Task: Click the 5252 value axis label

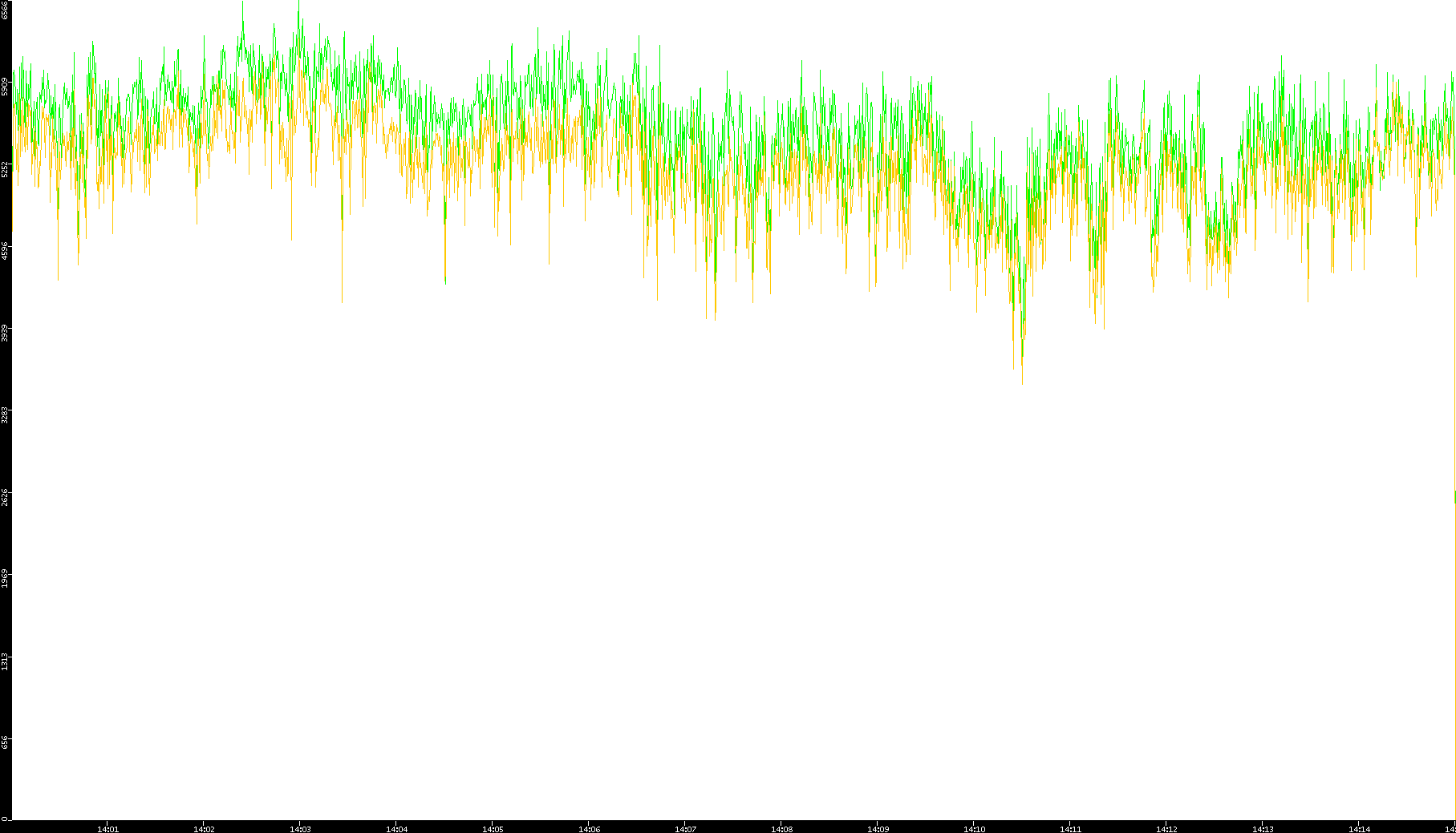Action: 5,168
